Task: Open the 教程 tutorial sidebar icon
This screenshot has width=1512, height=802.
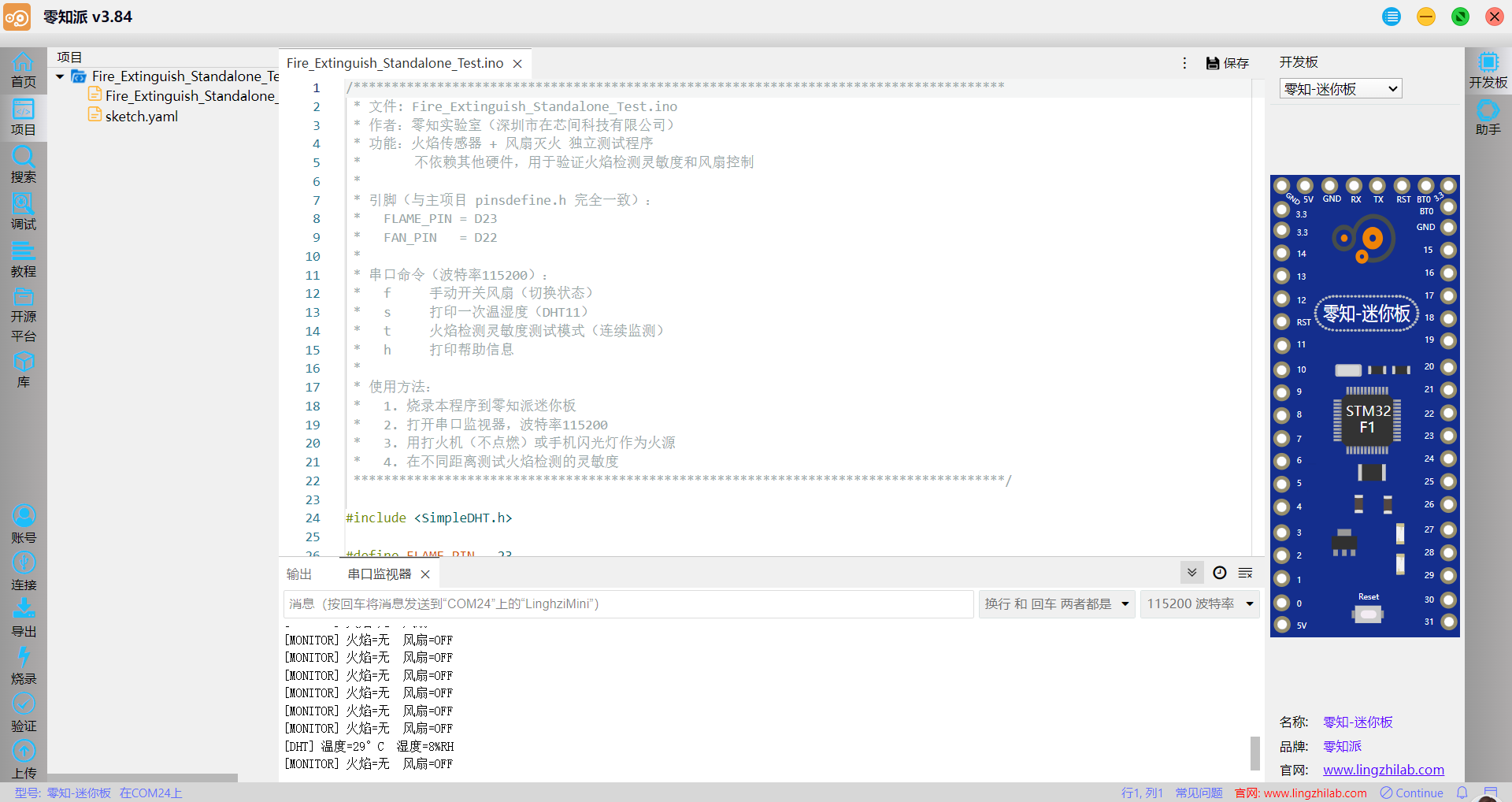Action: (x=24, y=259)
